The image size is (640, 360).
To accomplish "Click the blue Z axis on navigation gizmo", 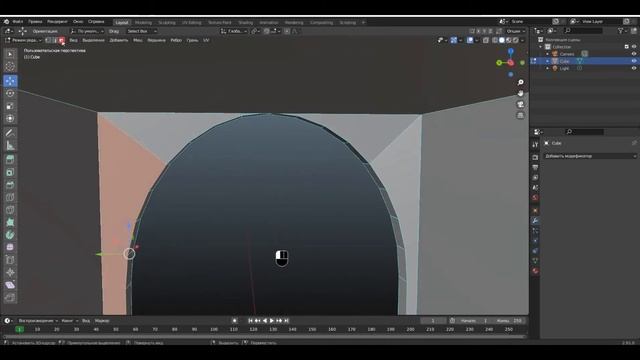I will pos(511,51).
